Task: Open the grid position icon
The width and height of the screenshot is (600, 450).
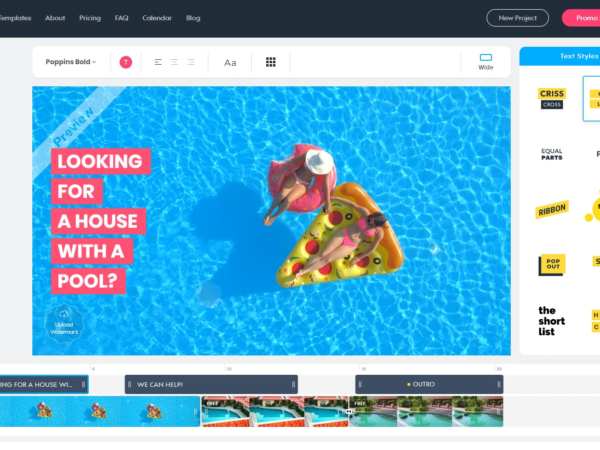Action: point(270,62)
